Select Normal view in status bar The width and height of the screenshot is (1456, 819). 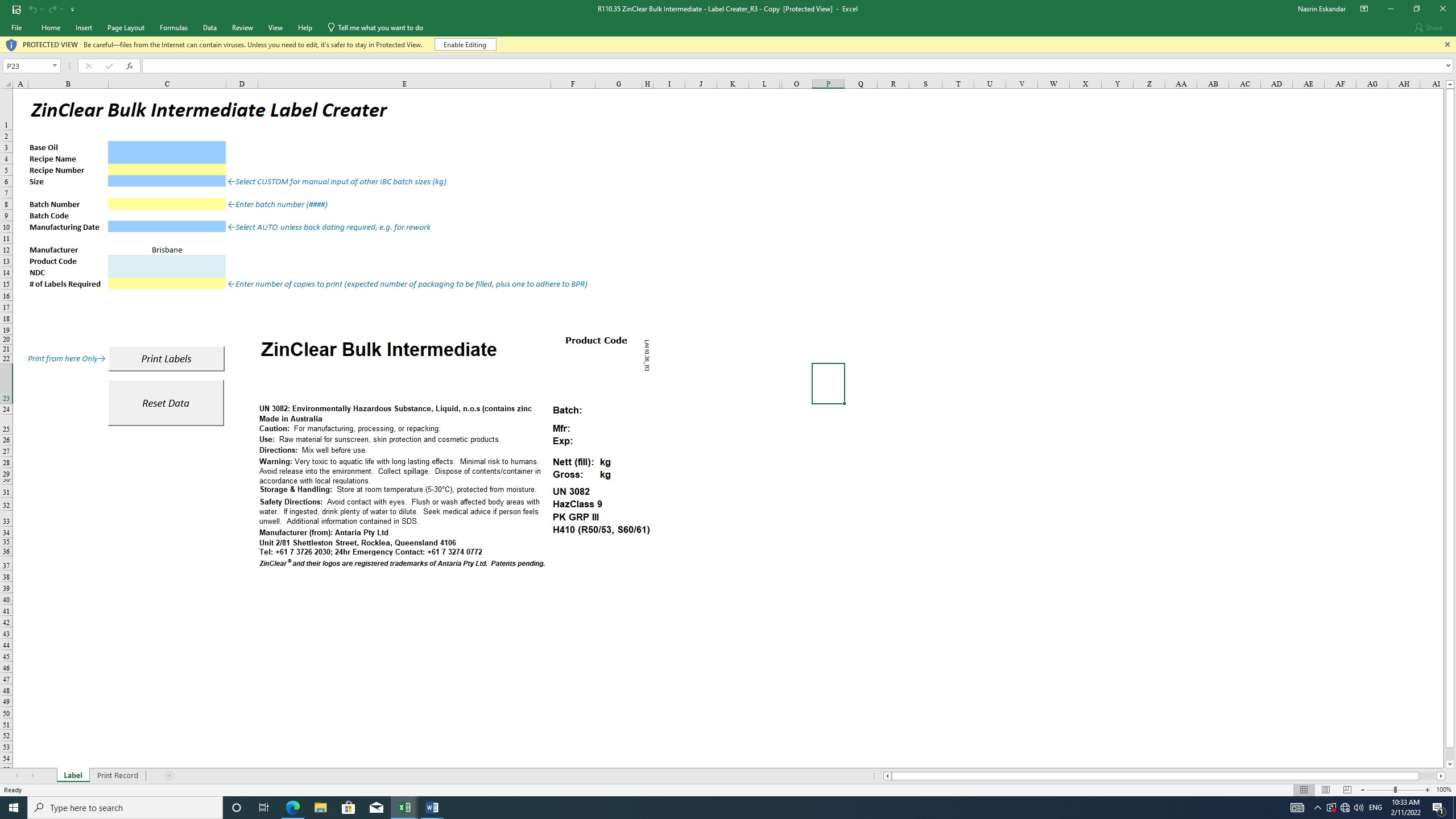1304,790
